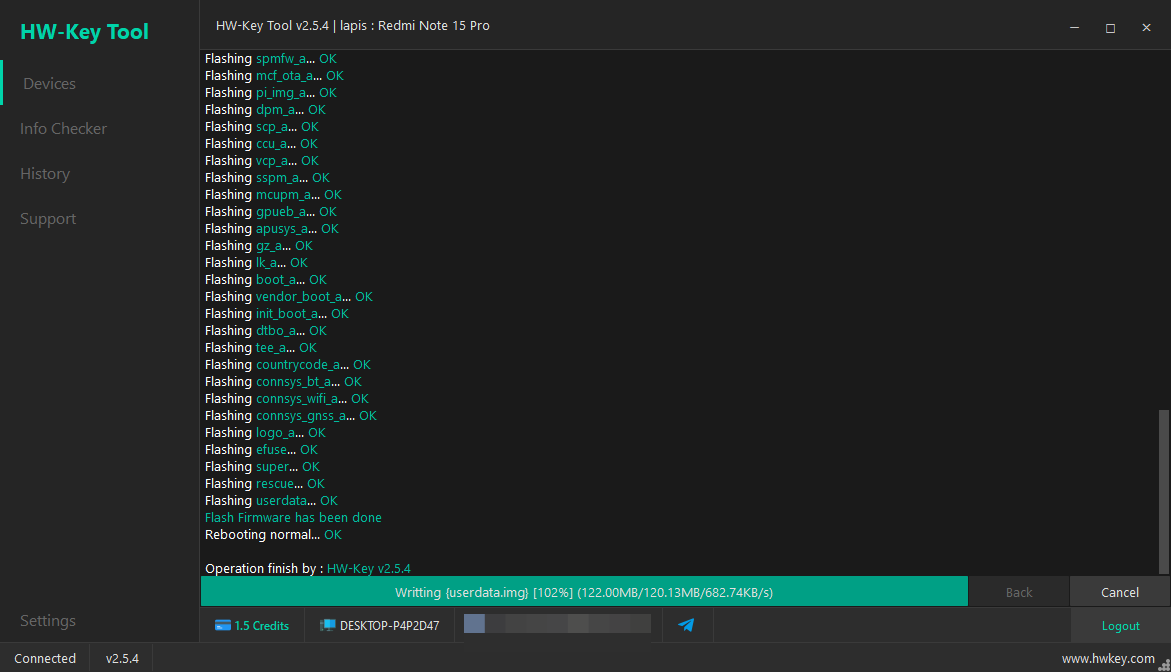Select the 'Flashing lk_a... OK' line
This screenshot has width=1171, height=672.
coord(256,262)
